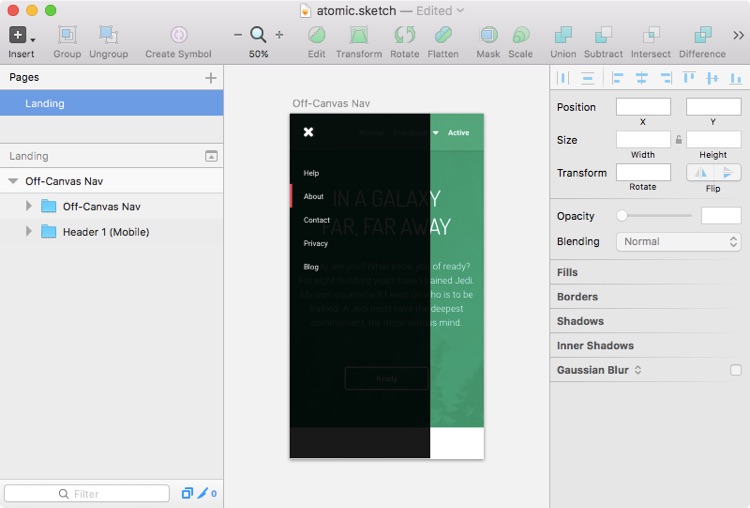The width and height of the screenshot is (750, 508).
Task: Adjust the Opacity slider
Action: pyautogui.click(x=622, y=215)
